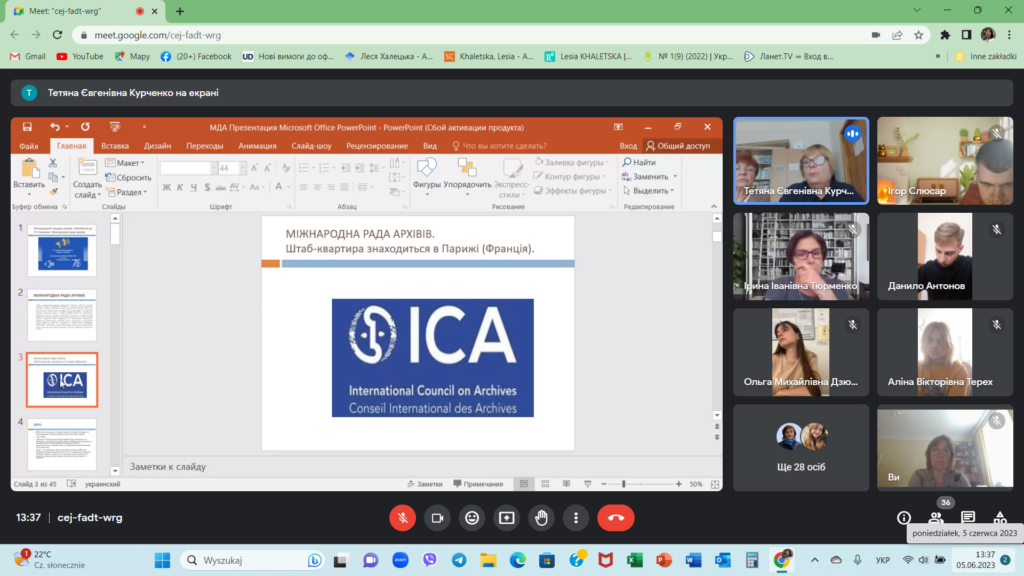Click the PowerPoint zoom slider
Viewport: 1024px width, 576px height.
pyautogui.click(x=624, y=484)
